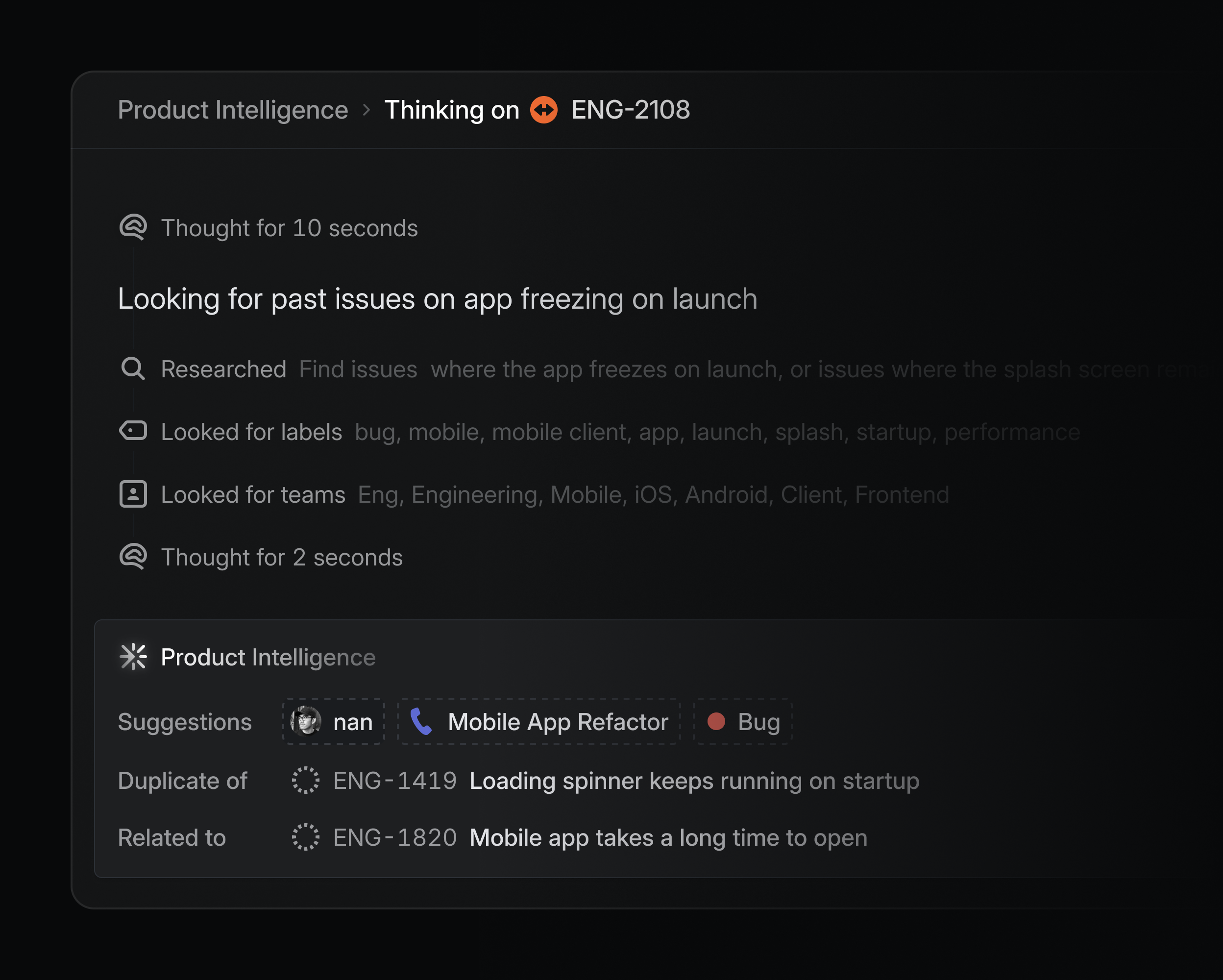
Task: Accept the Mobile App Refactor project suggestion
Action: coord(539,721)
